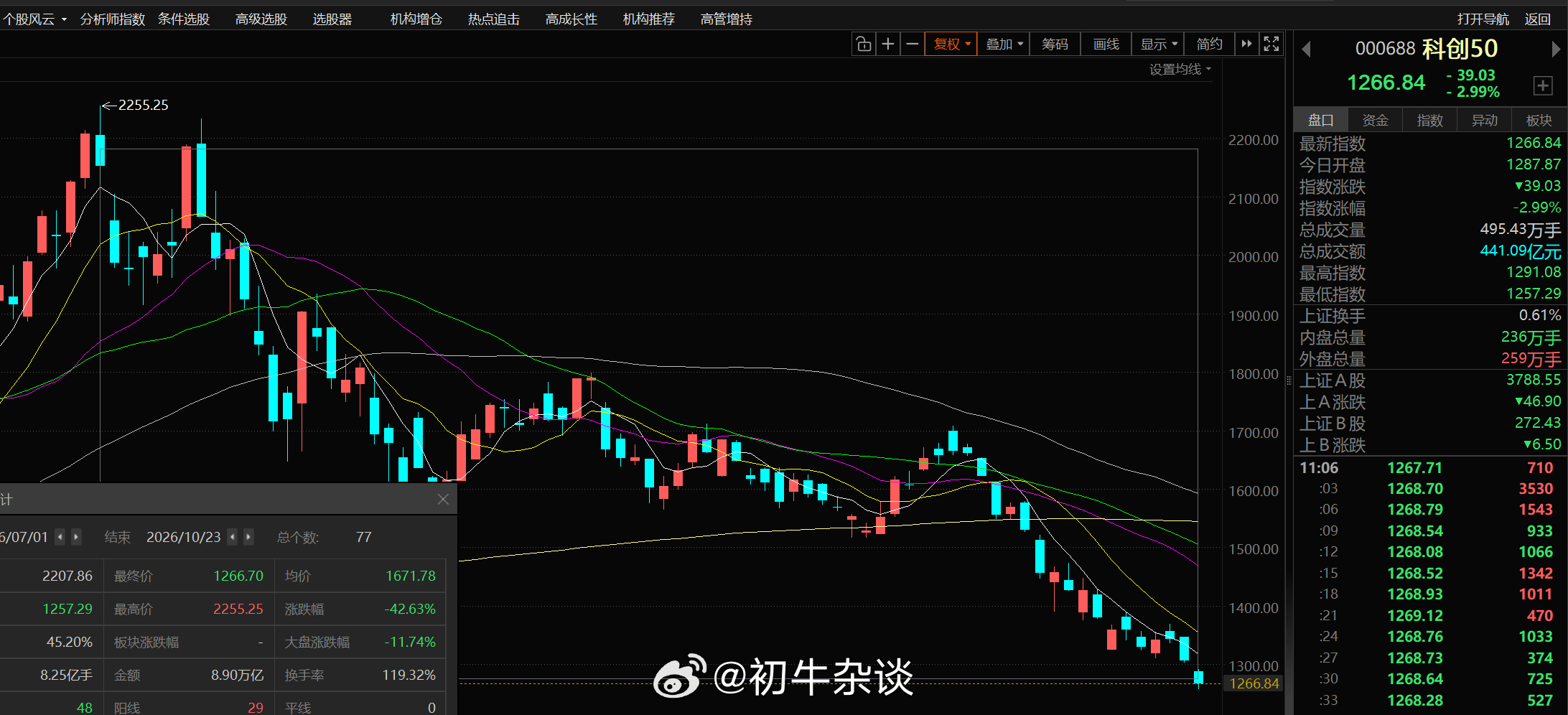Open 高成长性 menu item
The height and width of the screenshot is (715, 1568).
571,19
